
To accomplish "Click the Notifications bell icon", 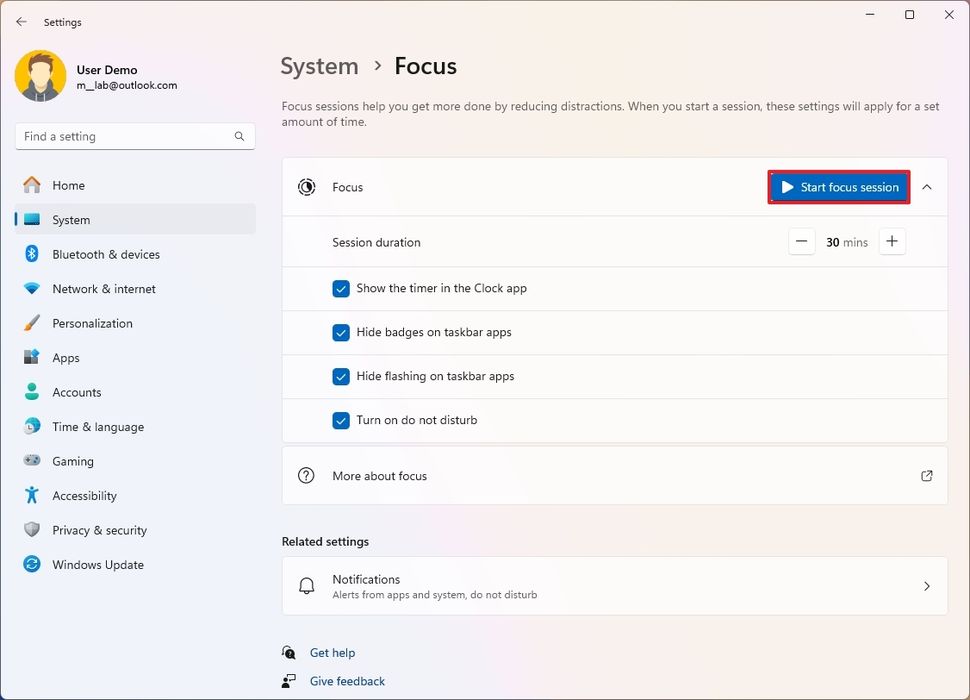I will click(307, 585).
